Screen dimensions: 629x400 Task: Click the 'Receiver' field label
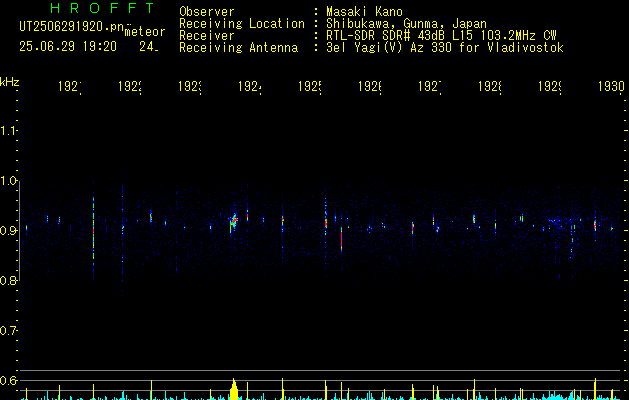pyautogui.click(x=207, y=36)
